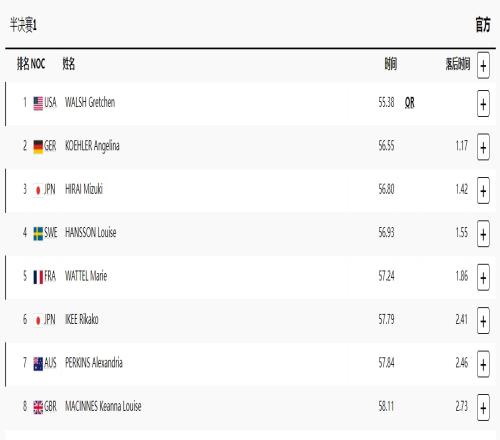Viewport: 500px width, 440px height.
Task: Expand WATTEL Marie row plus button
Action: click(483, 277)
